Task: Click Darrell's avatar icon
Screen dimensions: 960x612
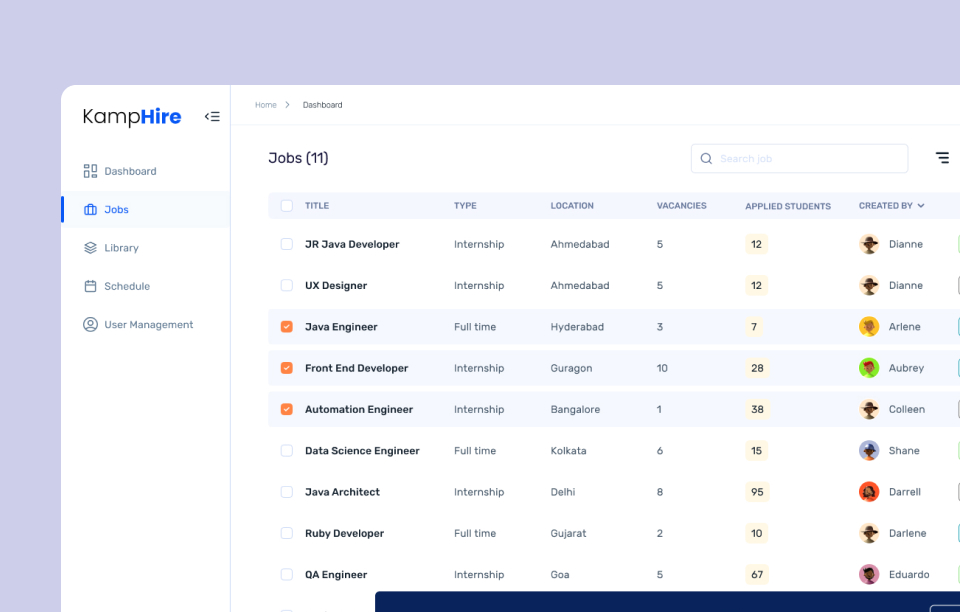Action: coord(869,492)
